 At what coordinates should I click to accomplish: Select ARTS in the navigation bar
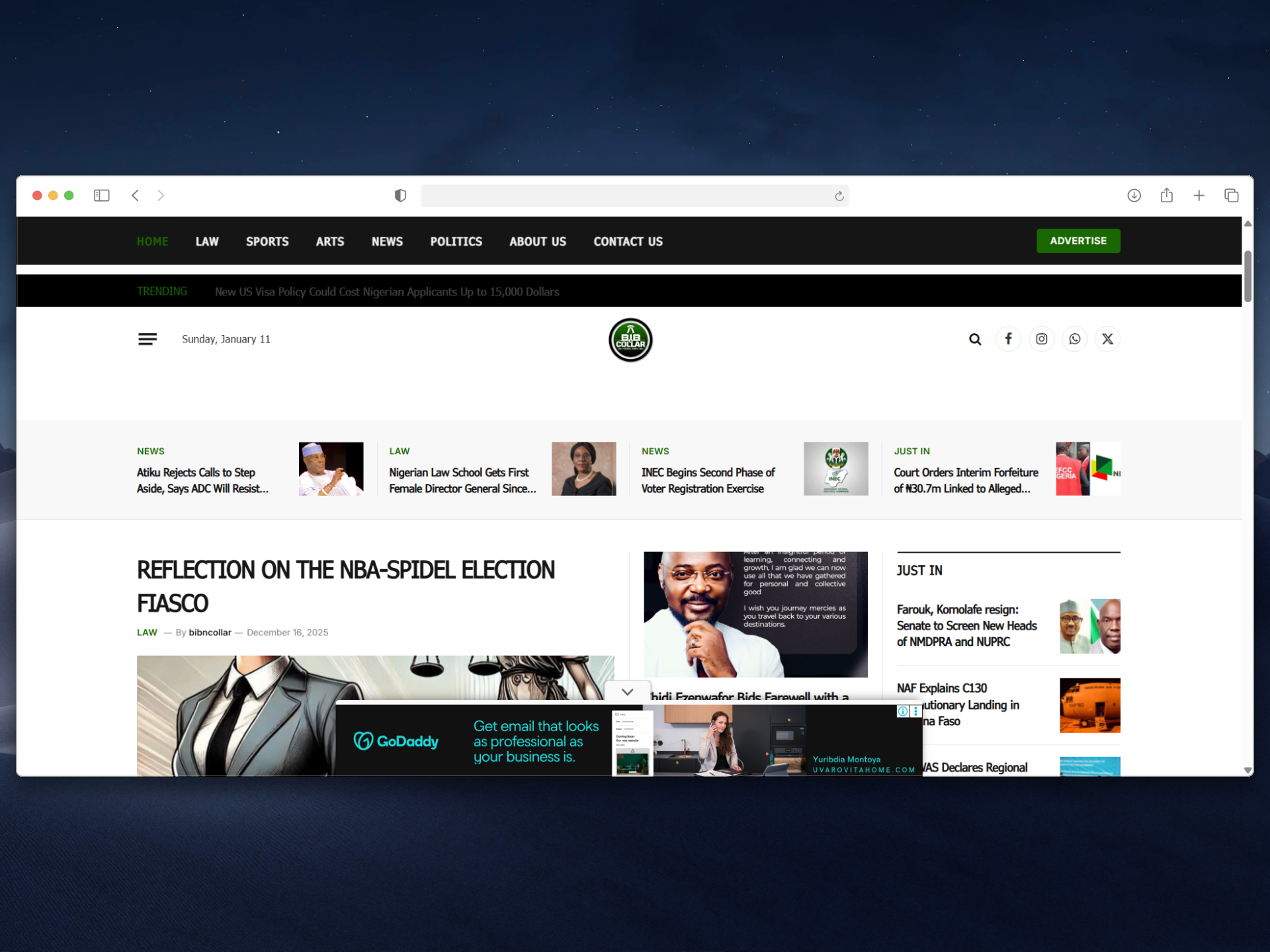pyautogui.click(x=330, y=241)
